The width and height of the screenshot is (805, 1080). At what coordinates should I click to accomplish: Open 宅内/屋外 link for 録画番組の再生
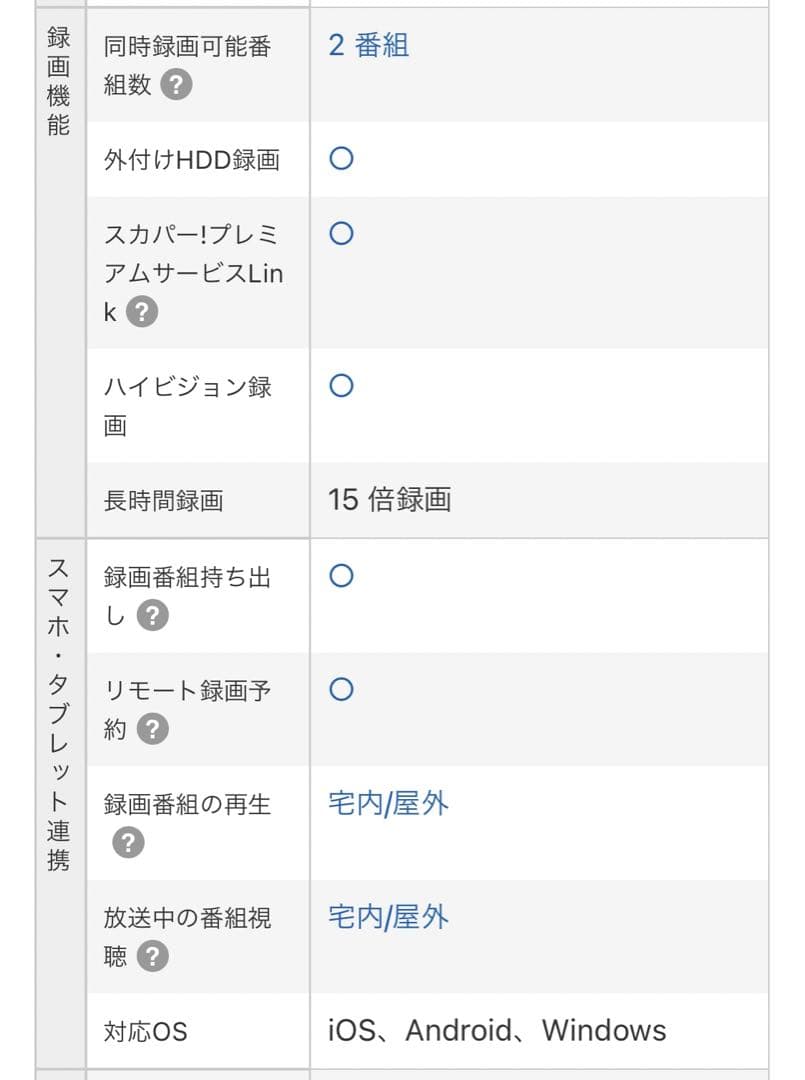[388, 804]
